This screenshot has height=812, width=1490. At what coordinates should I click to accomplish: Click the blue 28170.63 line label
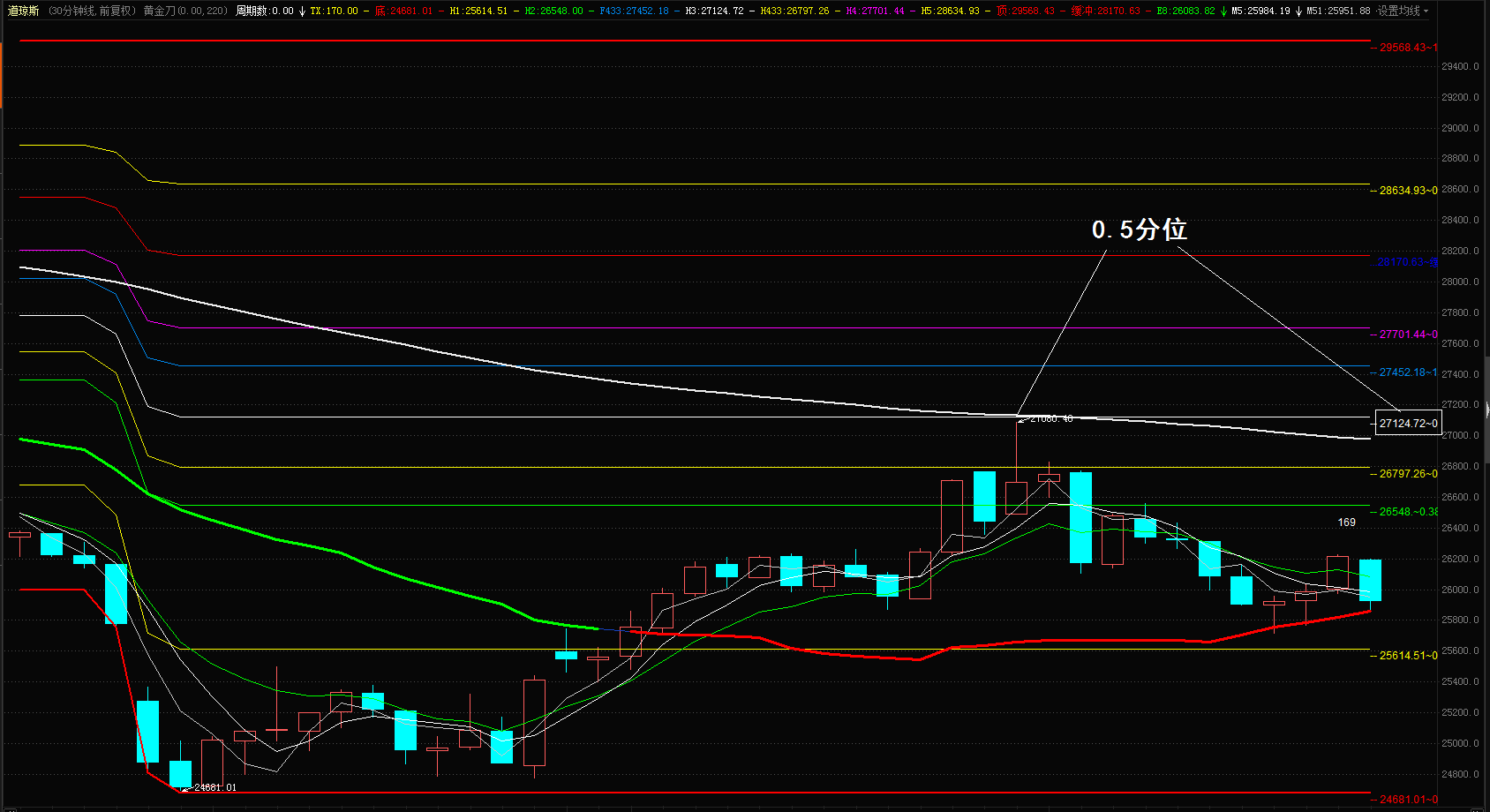pos(1407,262)
